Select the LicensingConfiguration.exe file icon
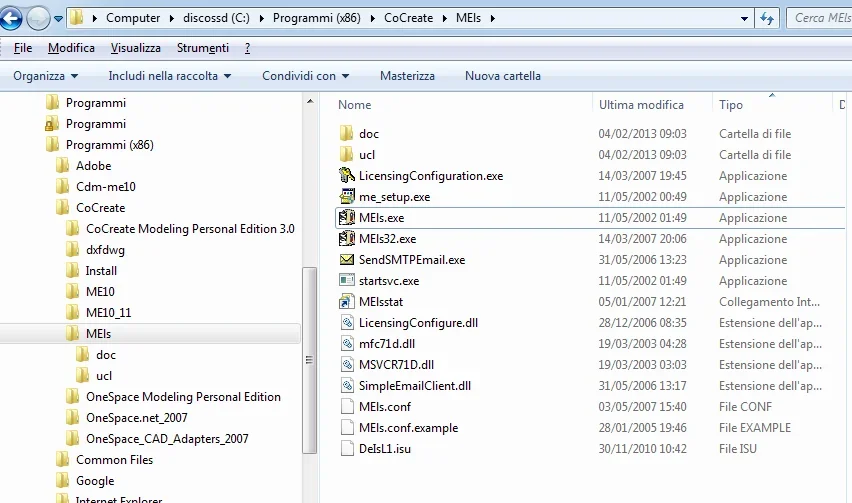852x503 pixels. coord(347,176)
